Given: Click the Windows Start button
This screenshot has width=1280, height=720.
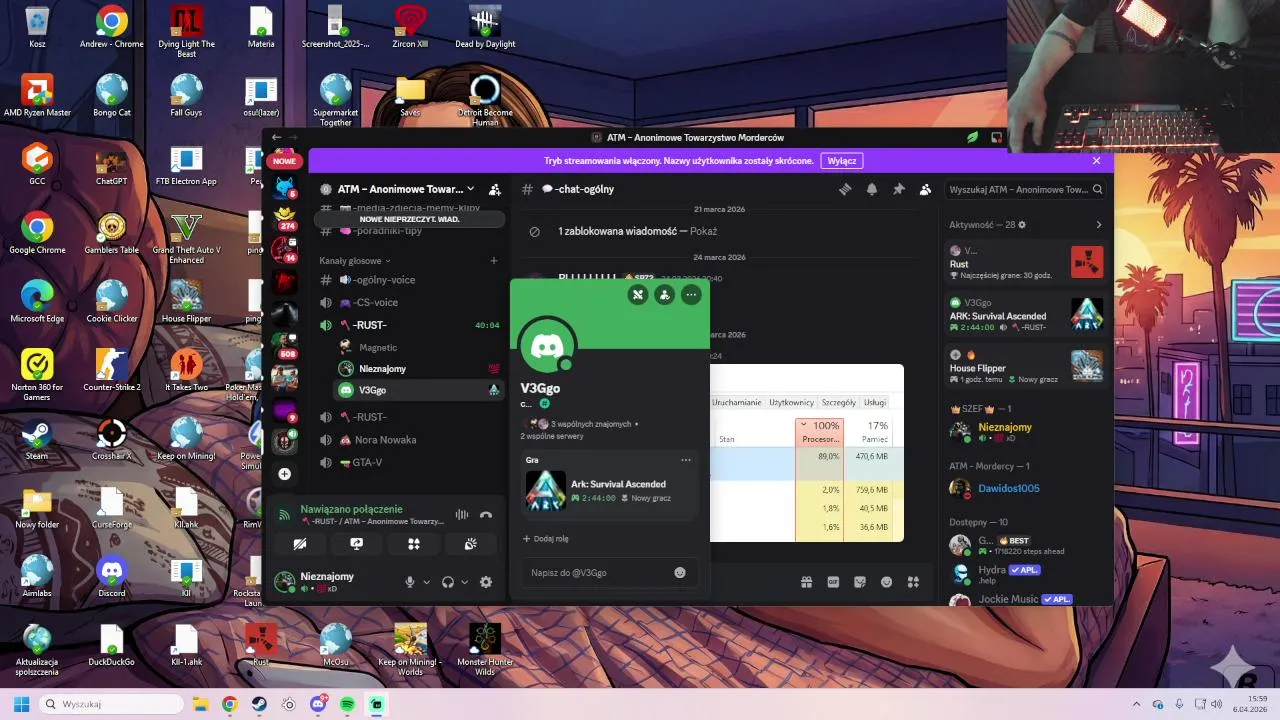Looking at the screenshot, I should point(21,704).
